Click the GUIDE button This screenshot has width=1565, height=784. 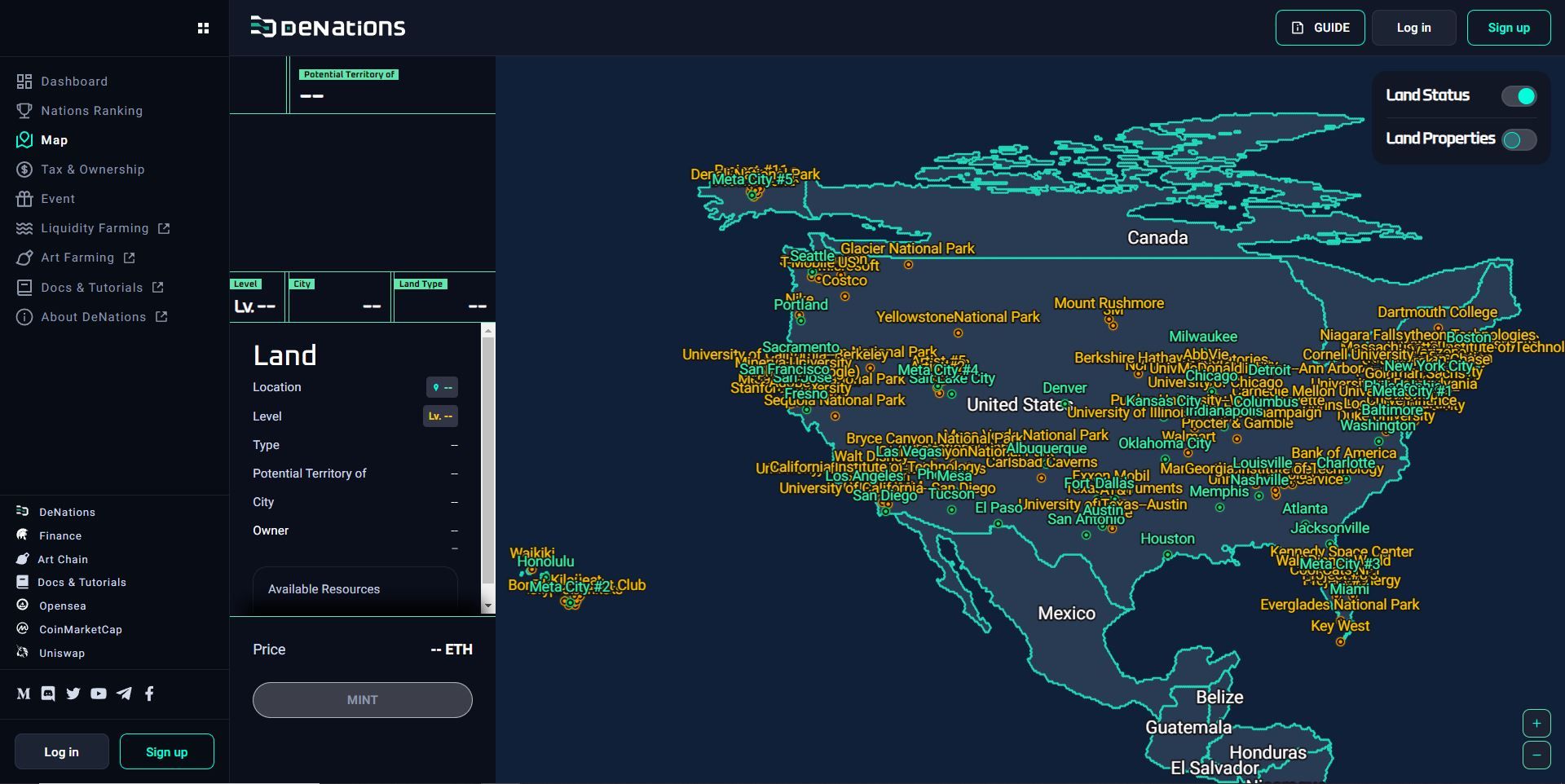[x=1320, y=28]
